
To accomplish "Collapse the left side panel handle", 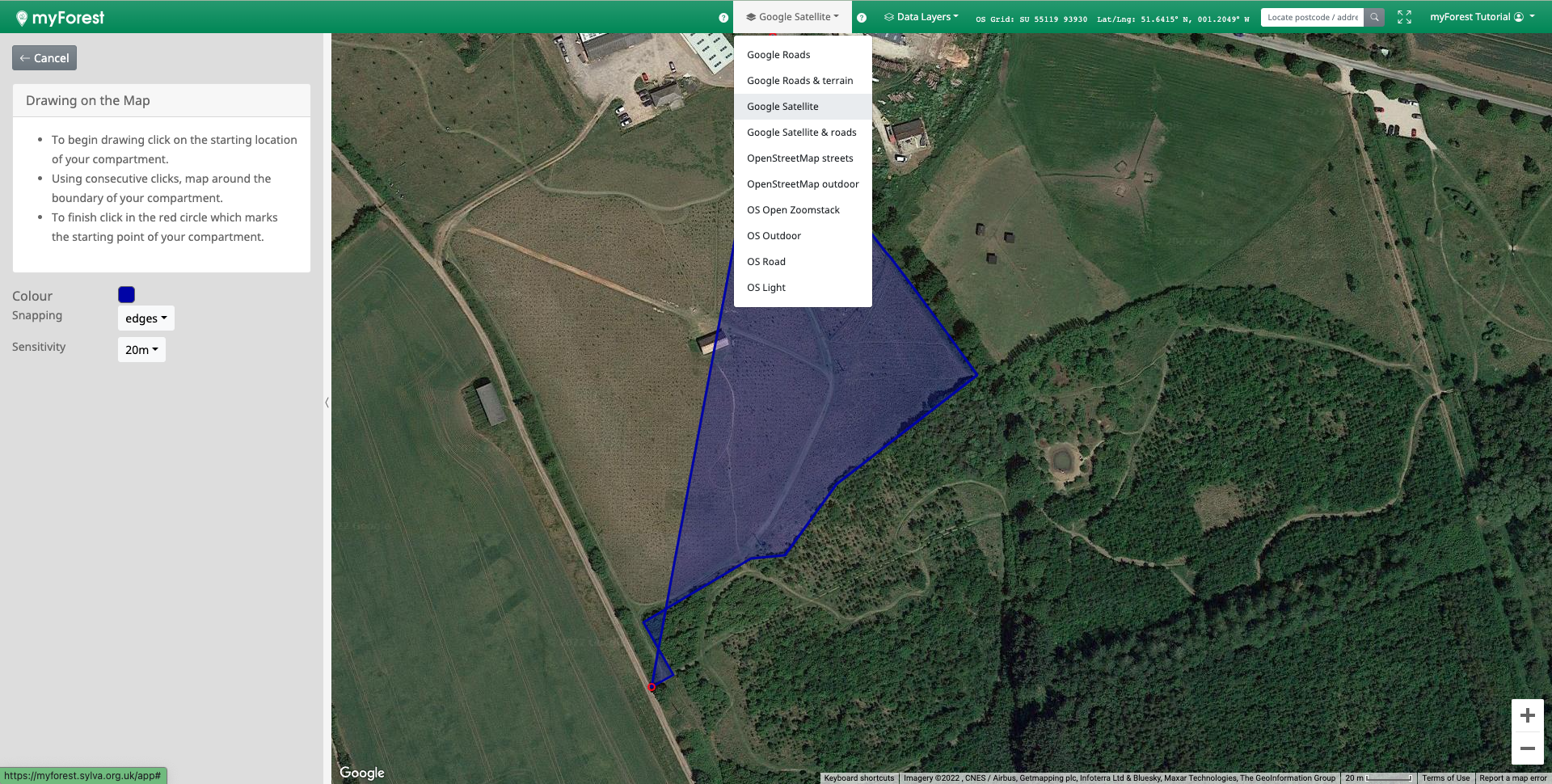I will tap(327, 402).
